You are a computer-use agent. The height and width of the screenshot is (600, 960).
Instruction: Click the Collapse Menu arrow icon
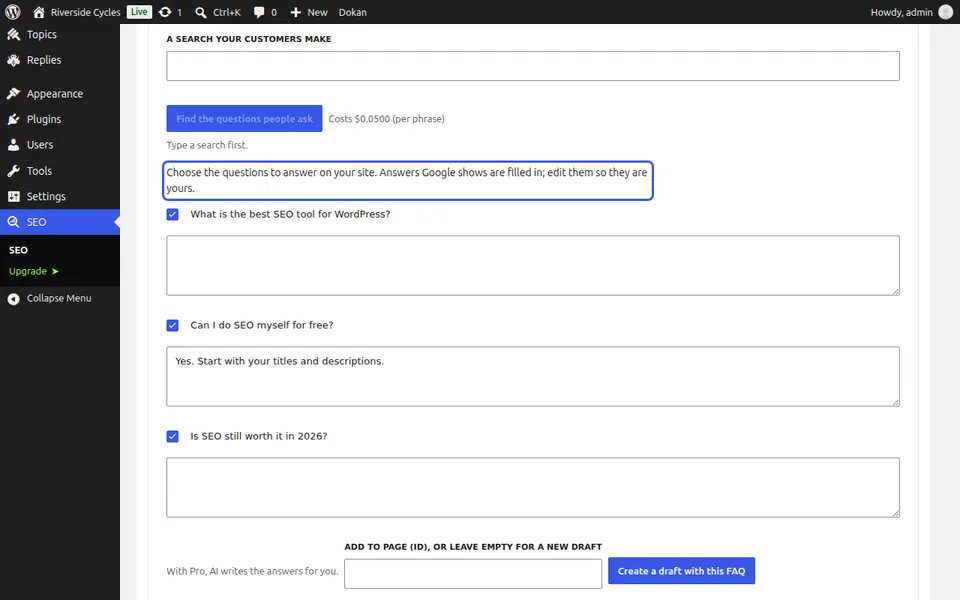click(x=13, y=299)
